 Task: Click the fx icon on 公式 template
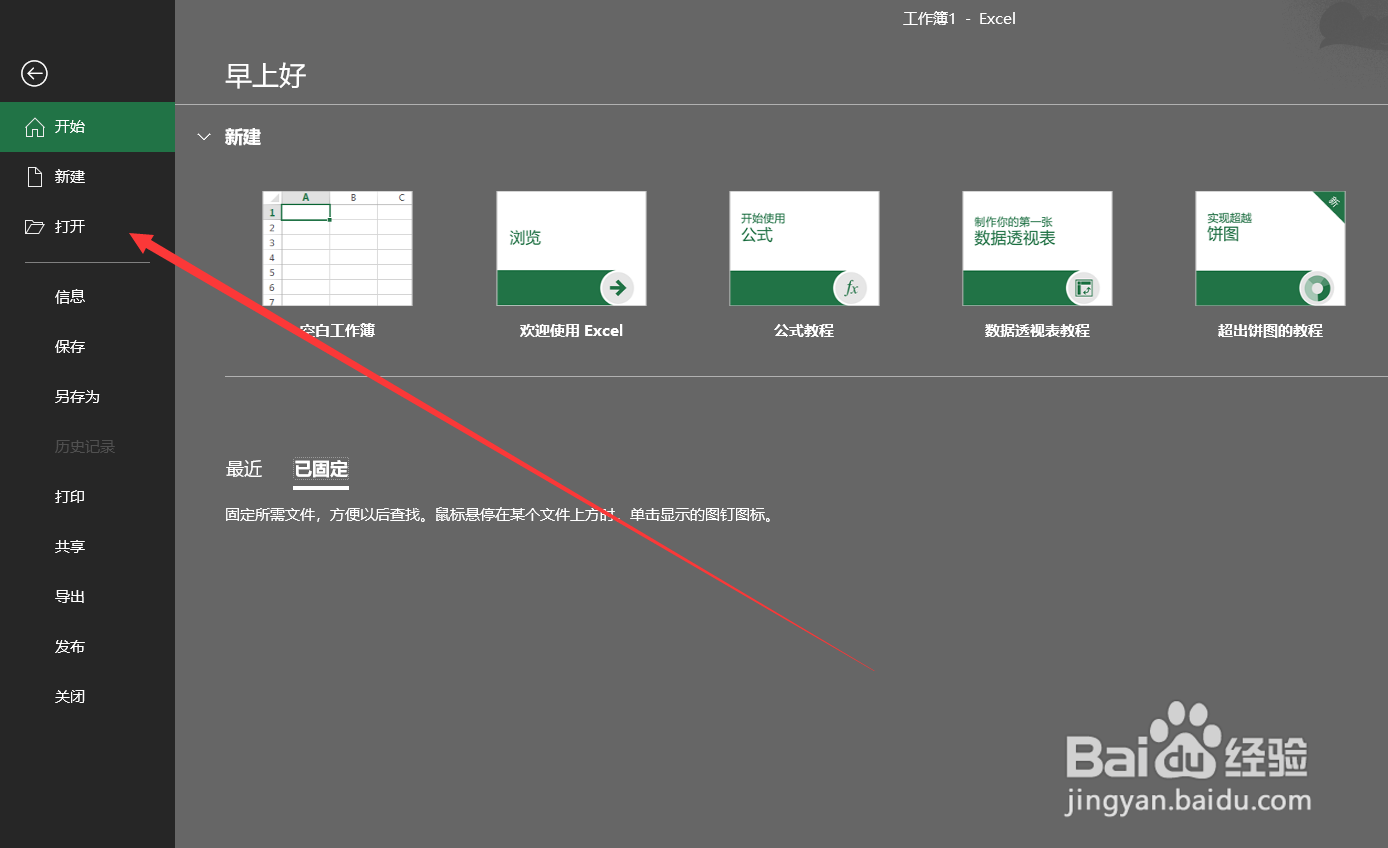pos(851,288)
